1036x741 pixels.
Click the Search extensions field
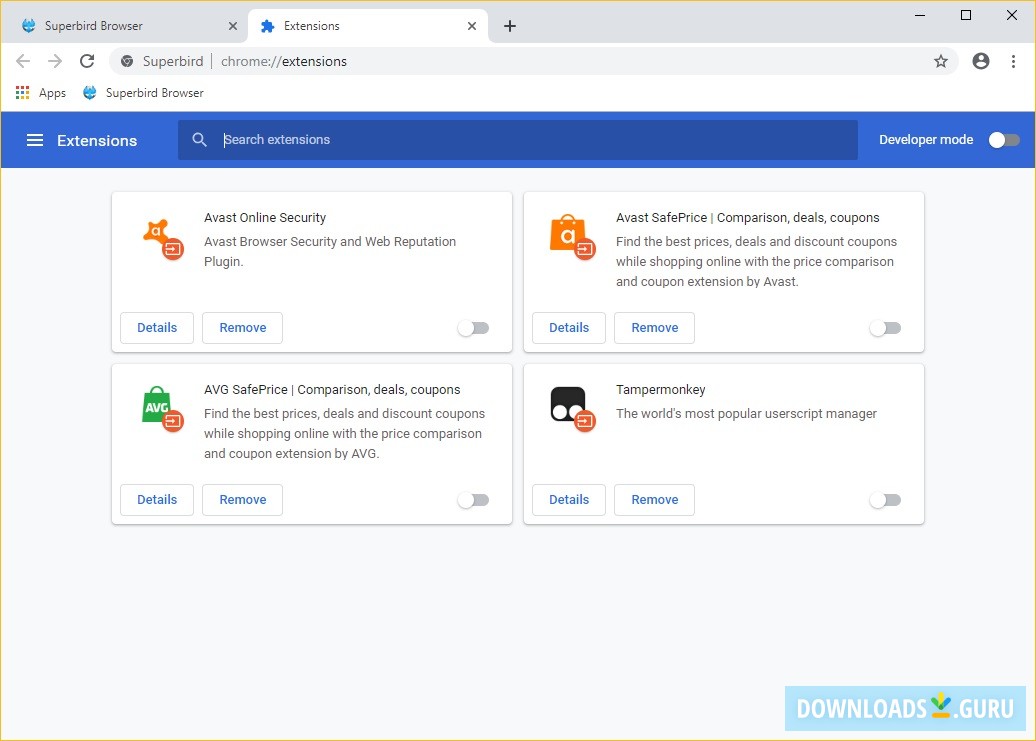530,140
